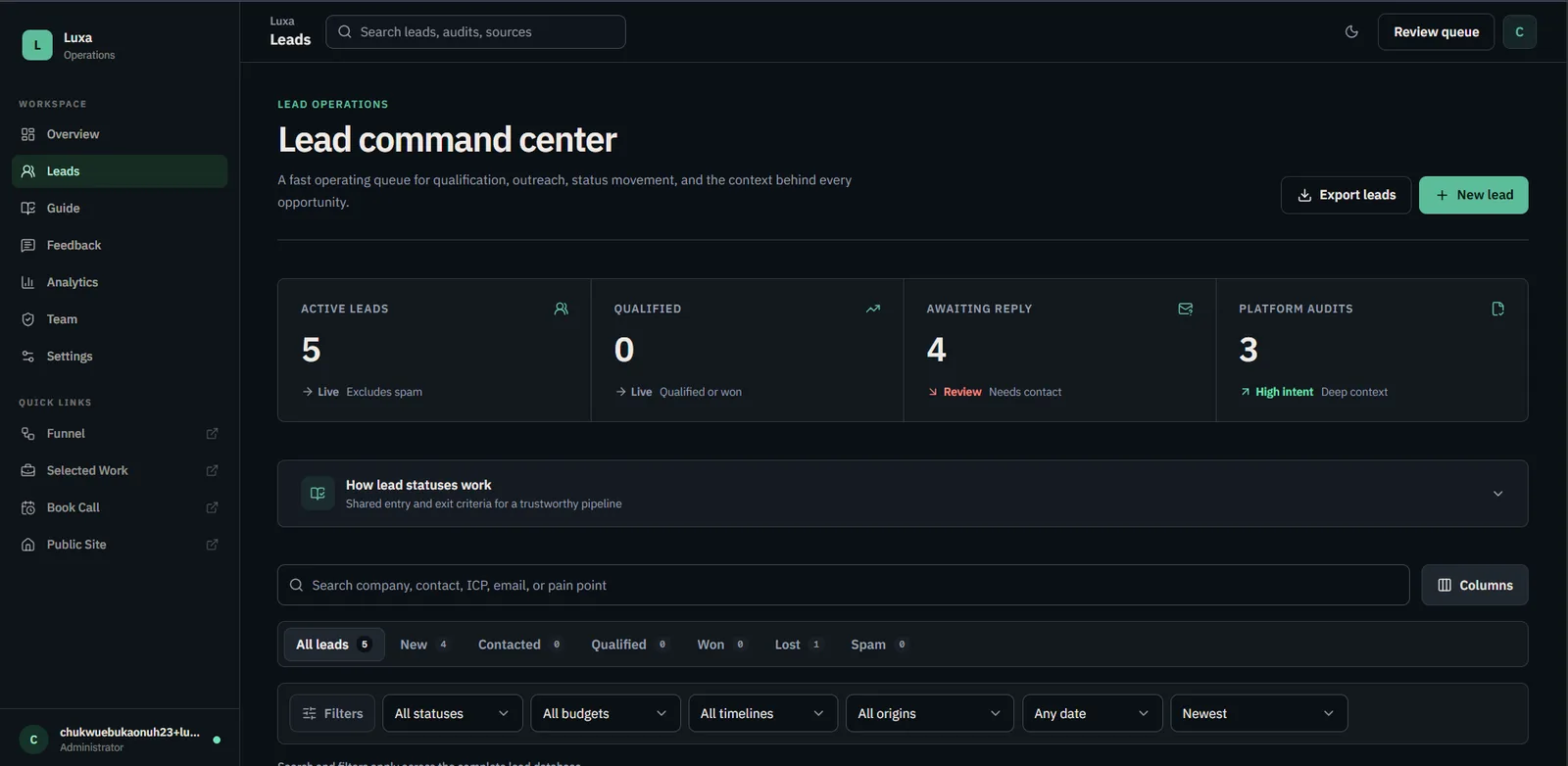Screen dimensions: 1568x766
Task: Open the Review queue button
Action: 1436,31
